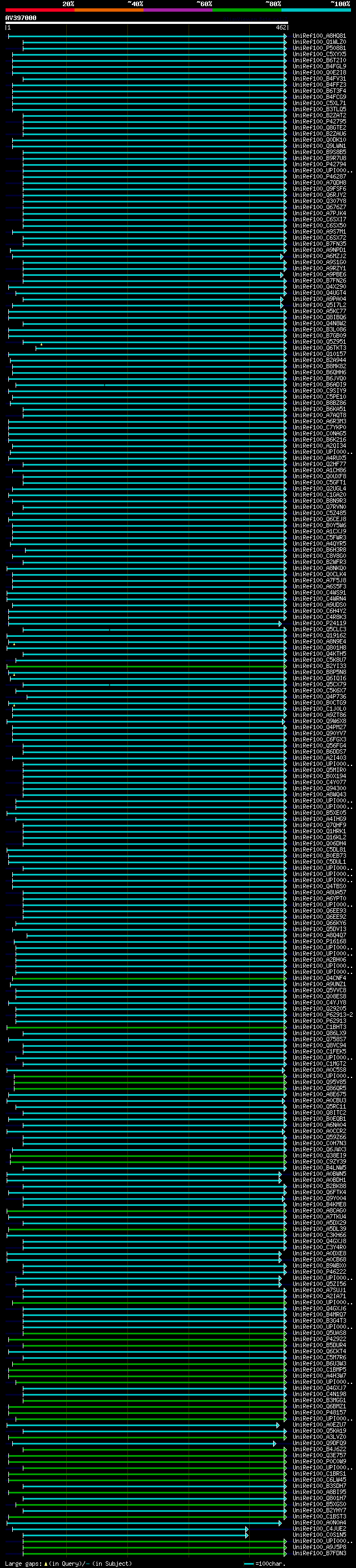Select label UniRef100_C5DL81
Viewport: 356px width, 1568px height.
(319, 850)
